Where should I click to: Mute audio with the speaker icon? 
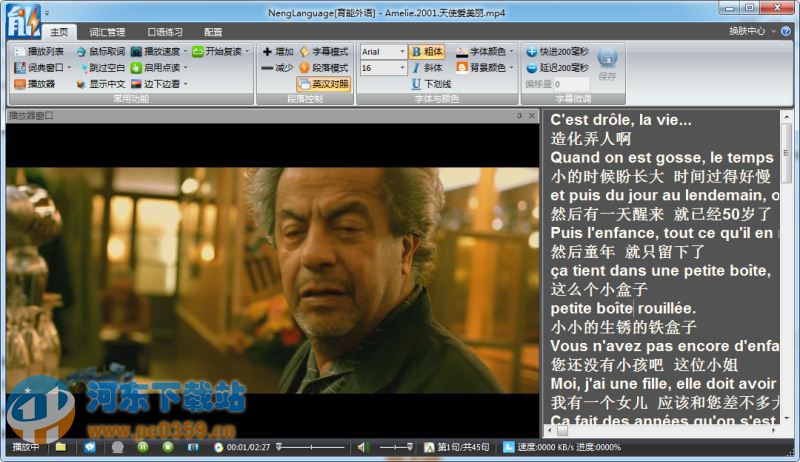(x=363, y=447)
